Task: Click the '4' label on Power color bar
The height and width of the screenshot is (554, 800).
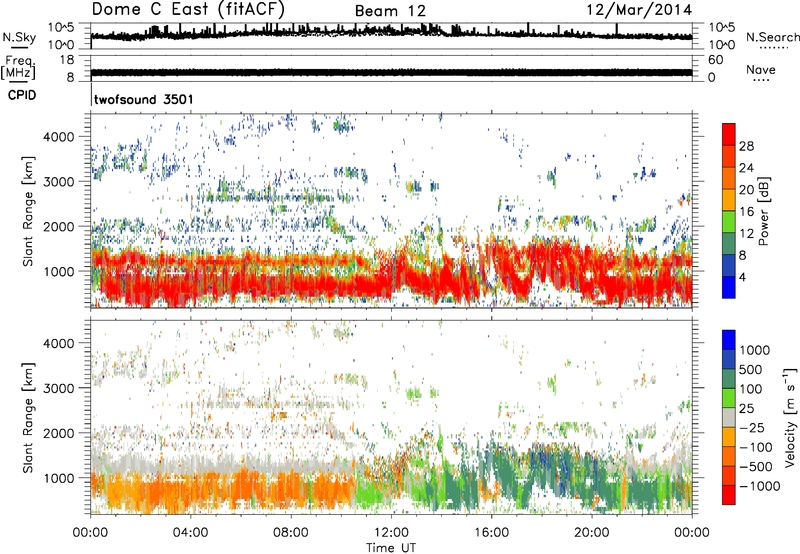Action: click(743, 277)
